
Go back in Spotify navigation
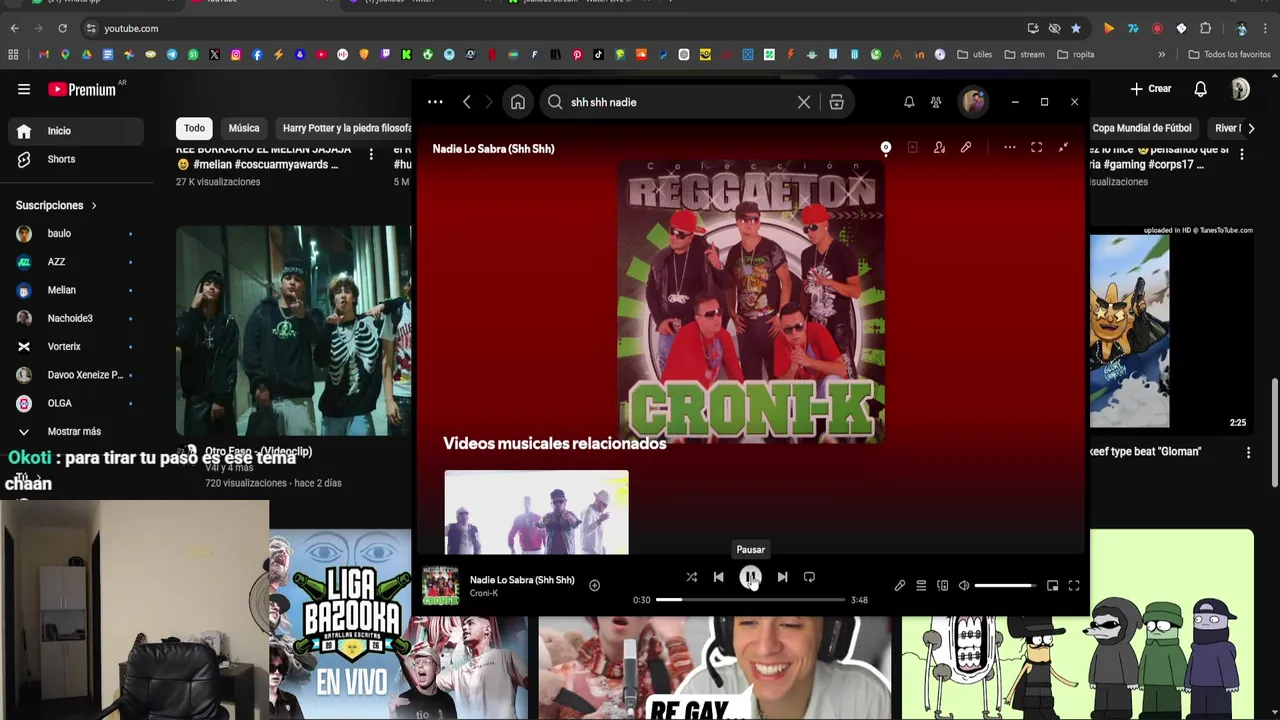(467, 102)
